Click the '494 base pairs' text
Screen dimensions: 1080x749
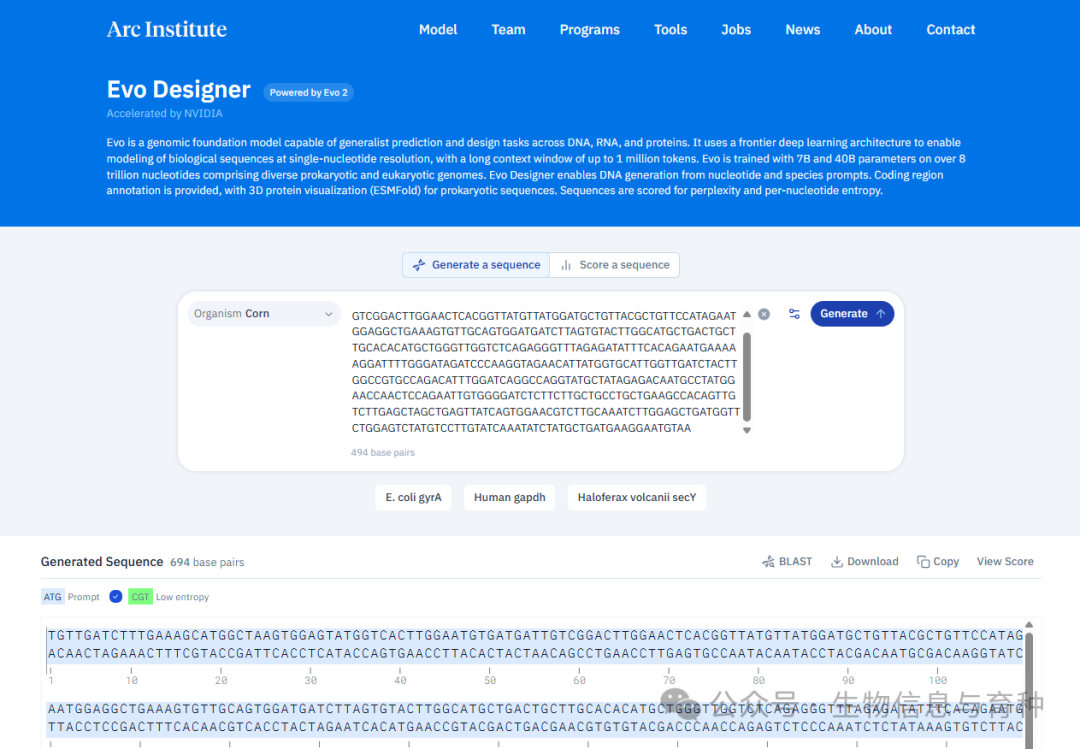click(383, 453)
